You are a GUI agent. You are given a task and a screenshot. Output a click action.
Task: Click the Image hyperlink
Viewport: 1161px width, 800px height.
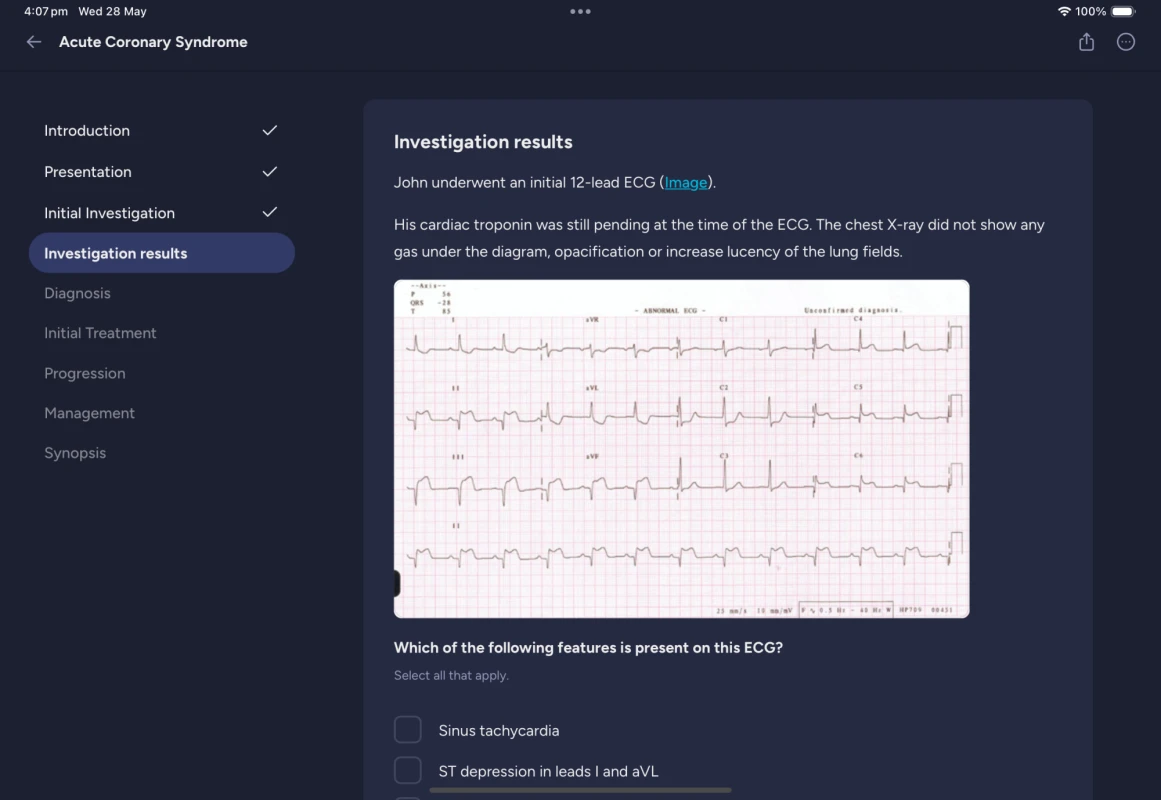[x=686, y=182]
